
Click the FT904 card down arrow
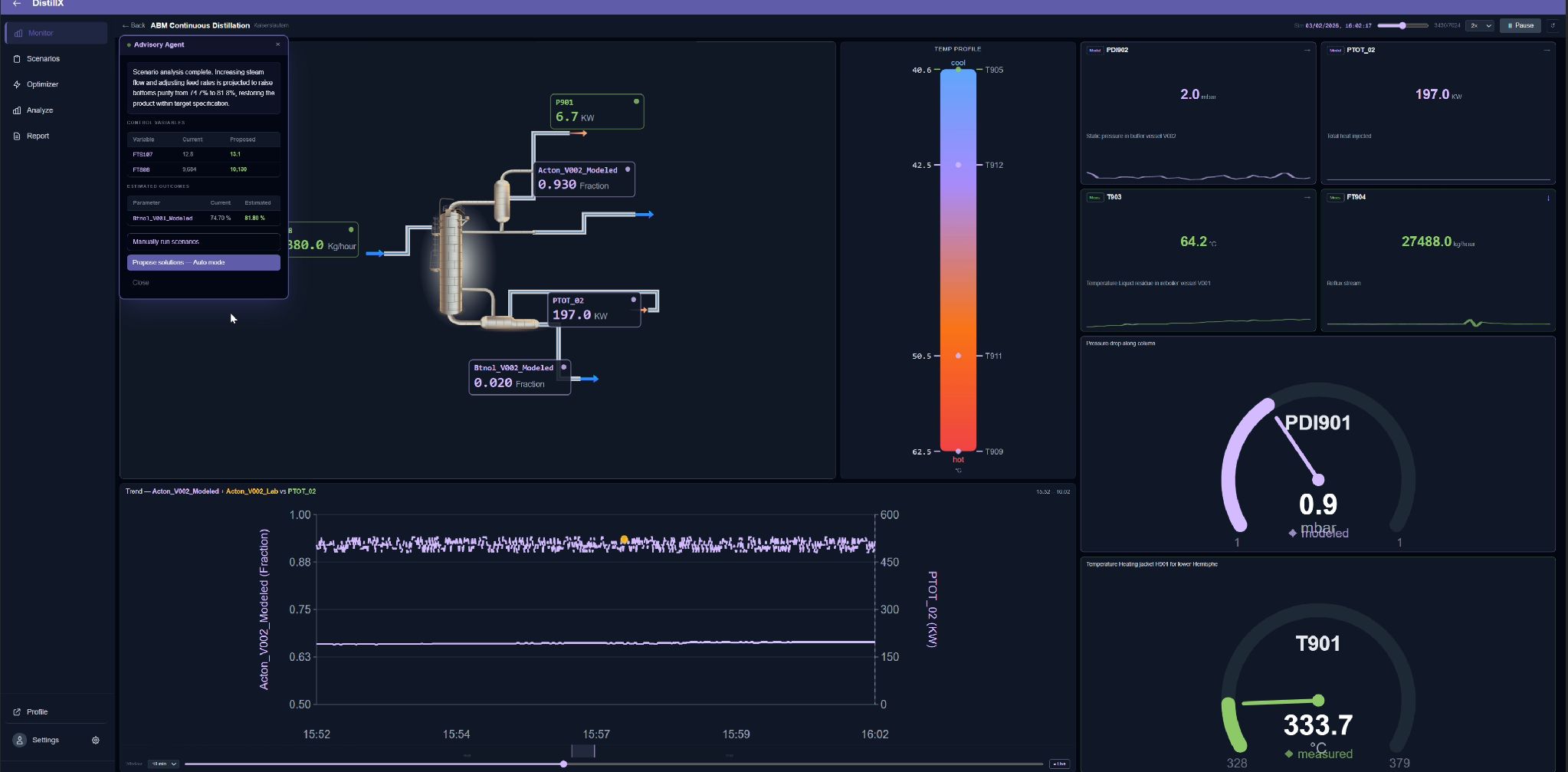pos(1548,198)
